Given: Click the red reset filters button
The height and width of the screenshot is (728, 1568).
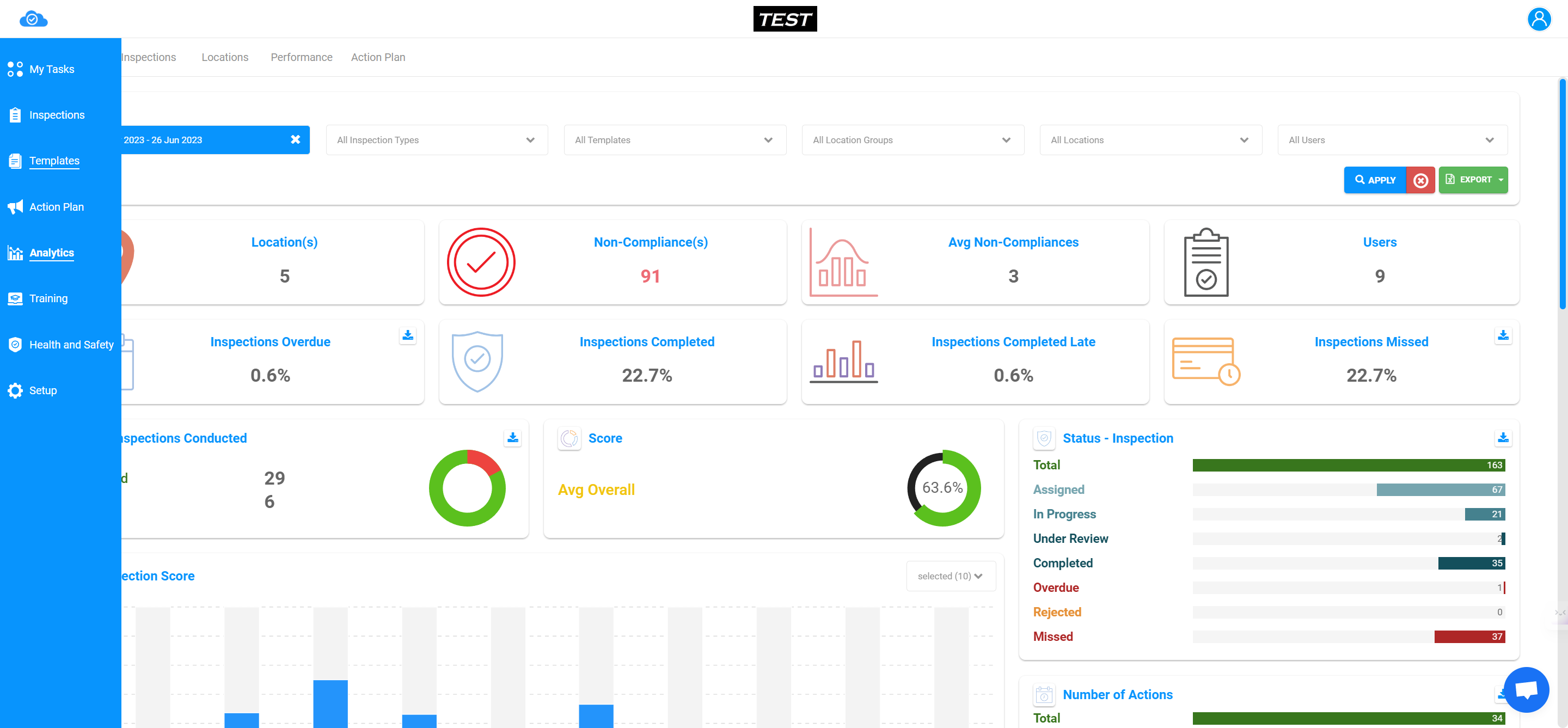Looking at the screenshot, I should [1420, 180].
